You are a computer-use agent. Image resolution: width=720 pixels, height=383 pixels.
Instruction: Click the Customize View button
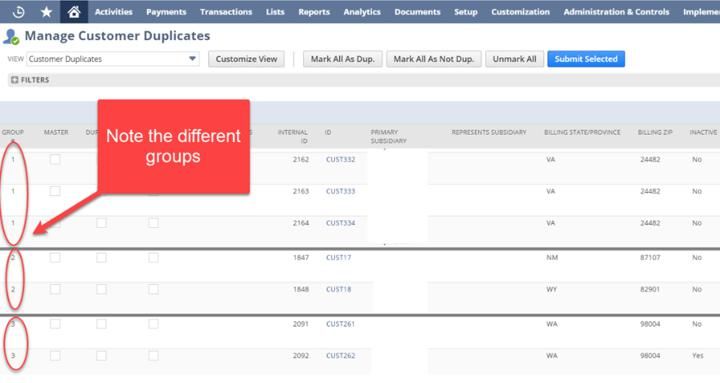pos(247,59)
